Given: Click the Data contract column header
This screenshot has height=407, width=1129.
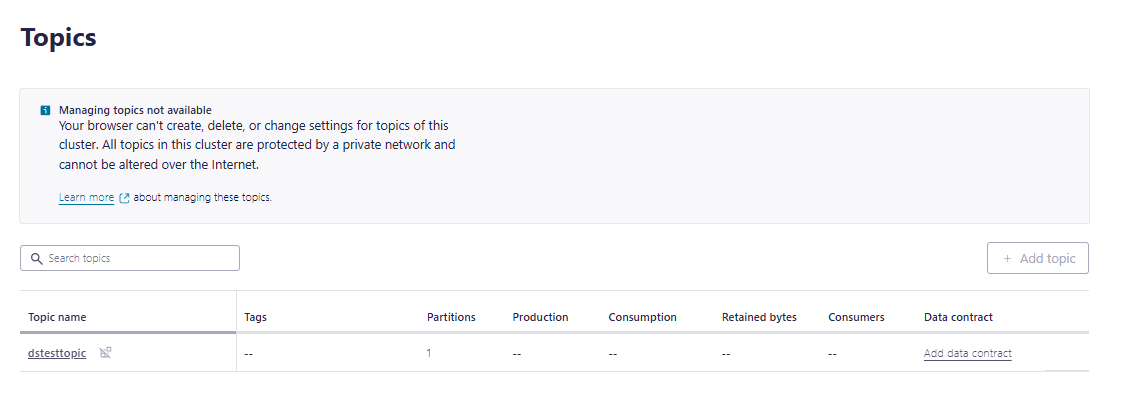Looking at the screenshot, I should point(958,317).
